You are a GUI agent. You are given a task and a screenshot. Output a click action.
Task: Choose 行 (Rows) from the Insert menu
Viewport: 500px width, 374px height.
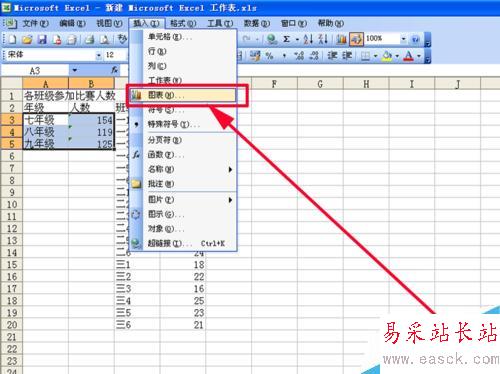pos(182,51)
